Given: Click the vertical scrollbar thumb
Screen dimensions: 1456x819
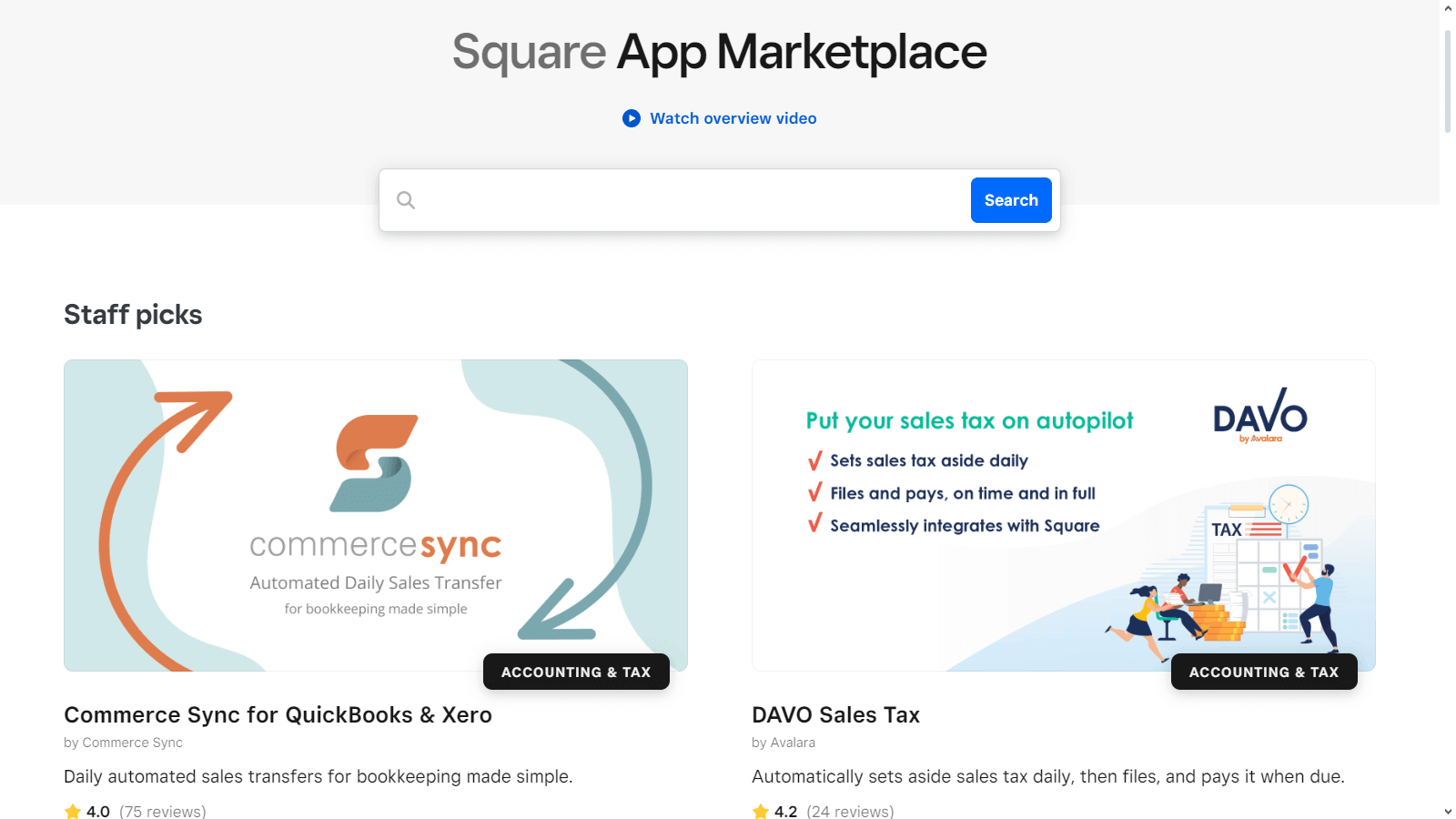Looking at the screenshot, I should click(1448, 81).
